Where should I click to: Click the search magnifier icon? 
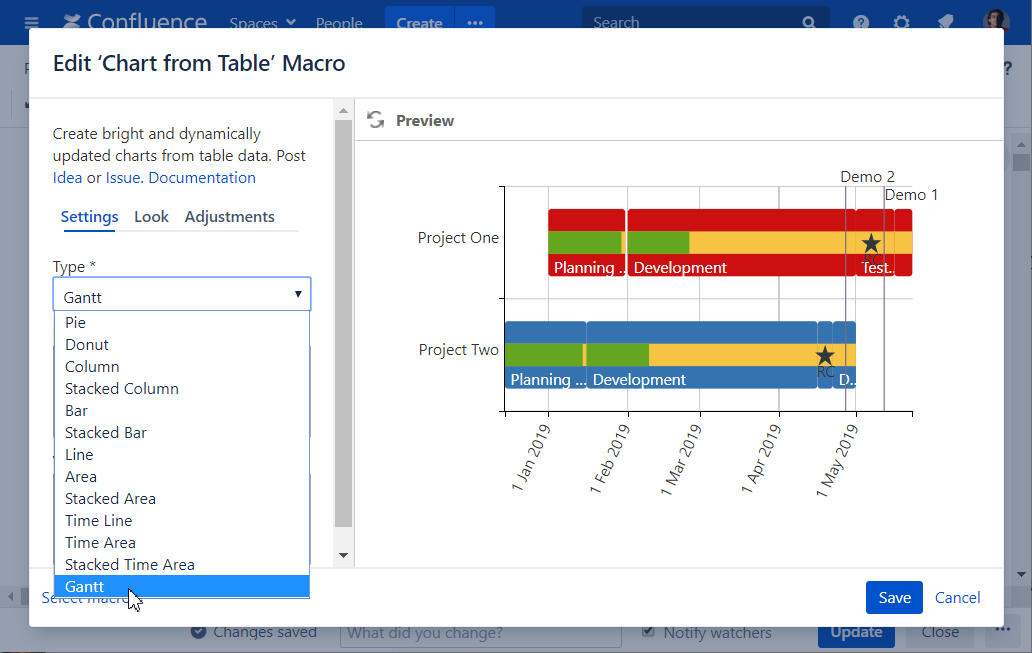[x=808, y=22]
